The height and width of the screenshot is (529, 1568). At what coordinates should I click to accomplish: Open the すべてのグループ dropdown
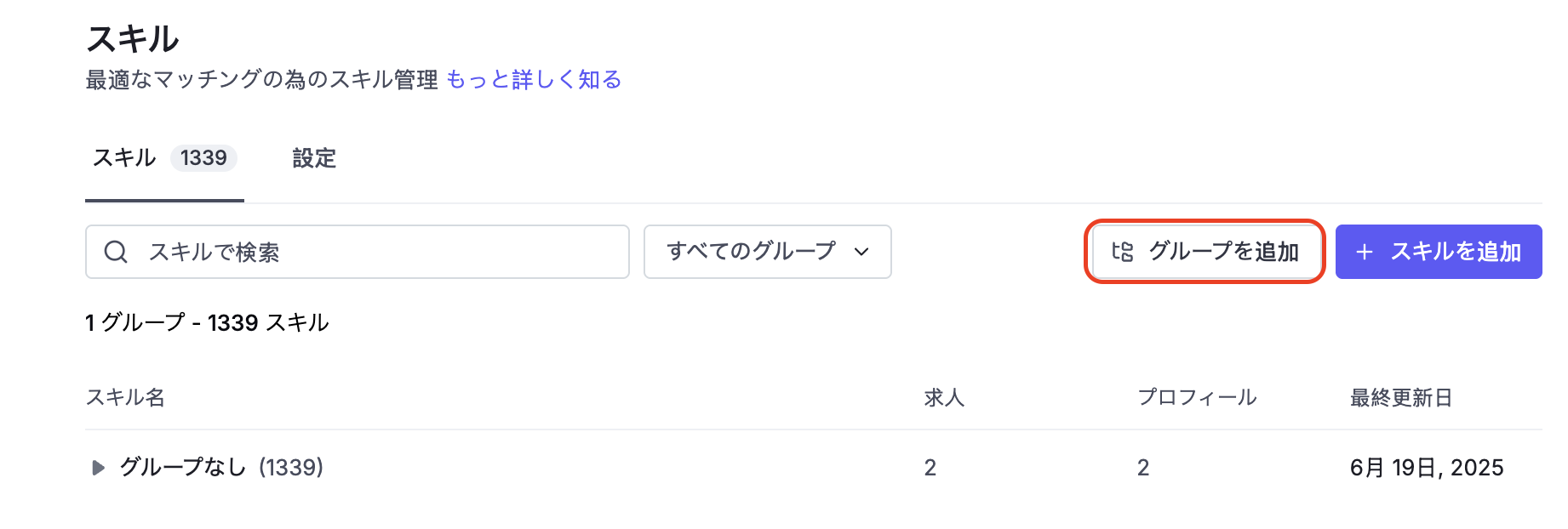(767, 252)
